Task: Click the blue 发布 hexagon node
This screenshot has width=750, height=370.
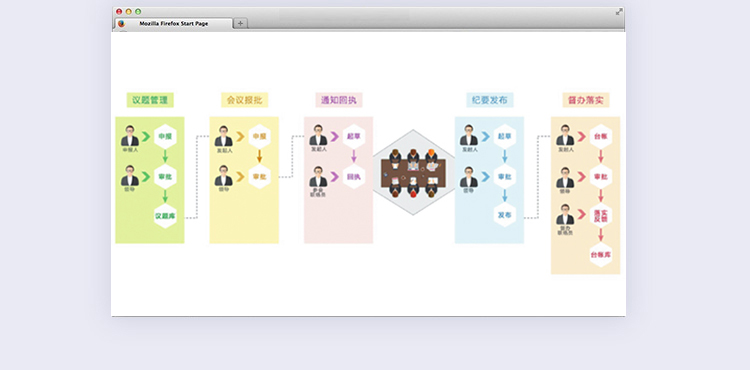Action: (505, 215)
